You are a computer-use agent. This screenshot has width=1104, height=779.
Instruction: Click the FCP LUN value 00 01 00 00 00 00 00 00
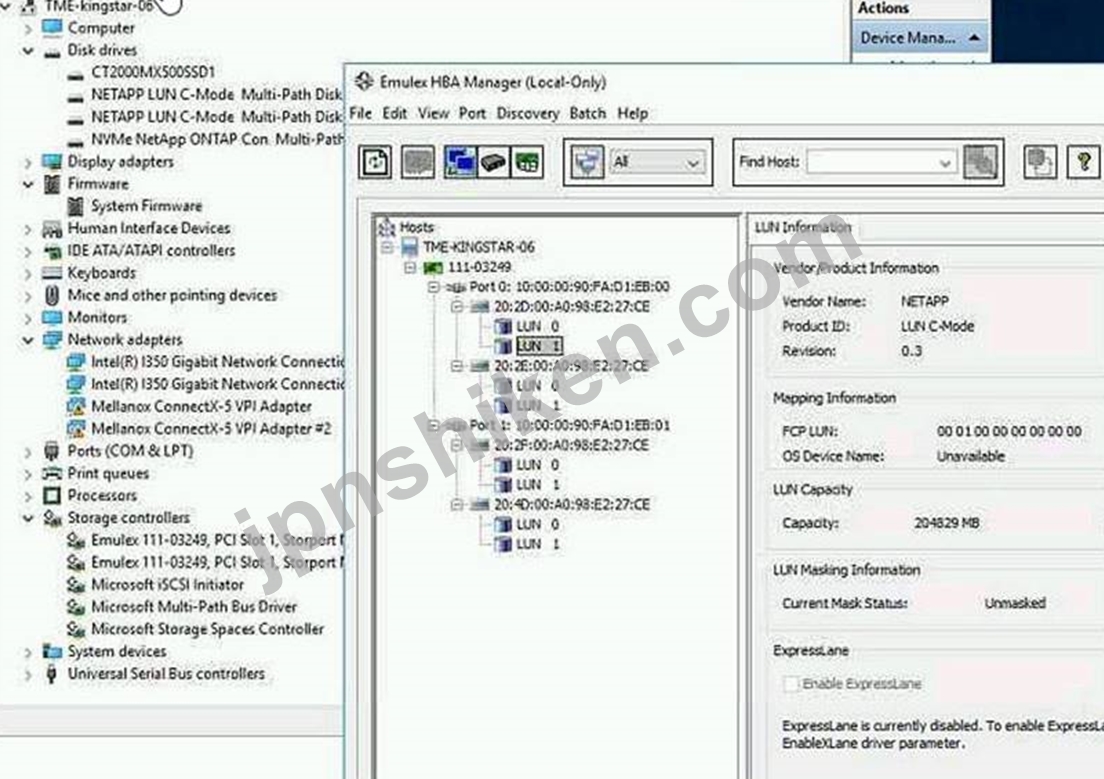coord(1008,431)
